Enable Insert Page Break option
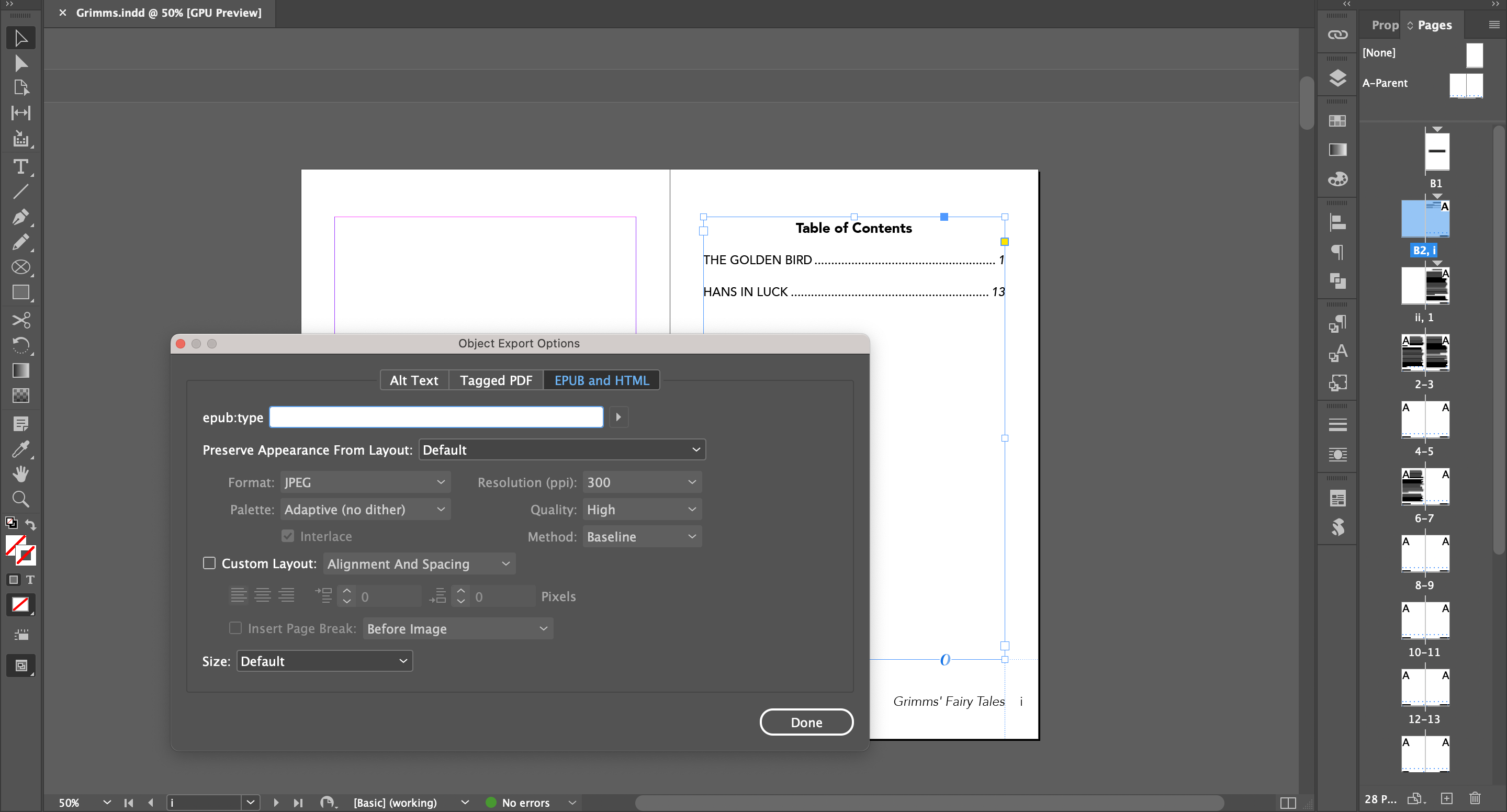Screen dimensions: 1507x812 236,628
